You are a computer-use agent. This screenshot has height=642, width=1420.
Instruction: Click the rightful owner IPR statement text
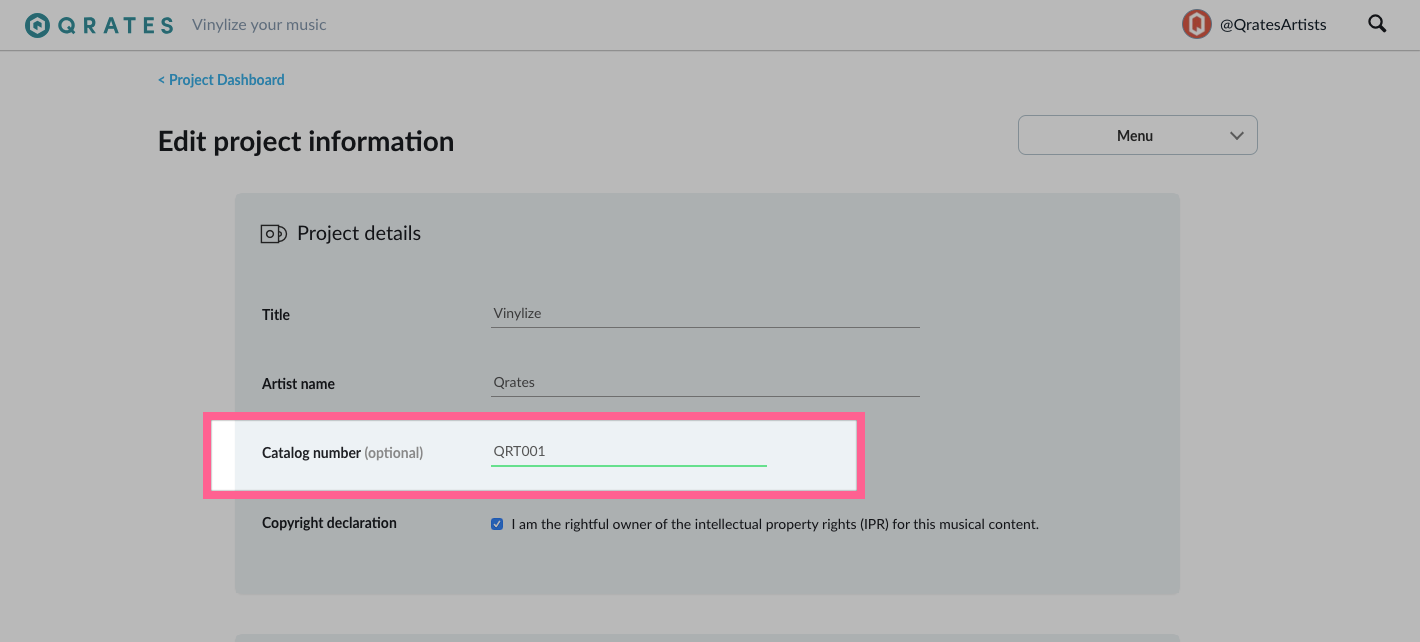(775, 524)
